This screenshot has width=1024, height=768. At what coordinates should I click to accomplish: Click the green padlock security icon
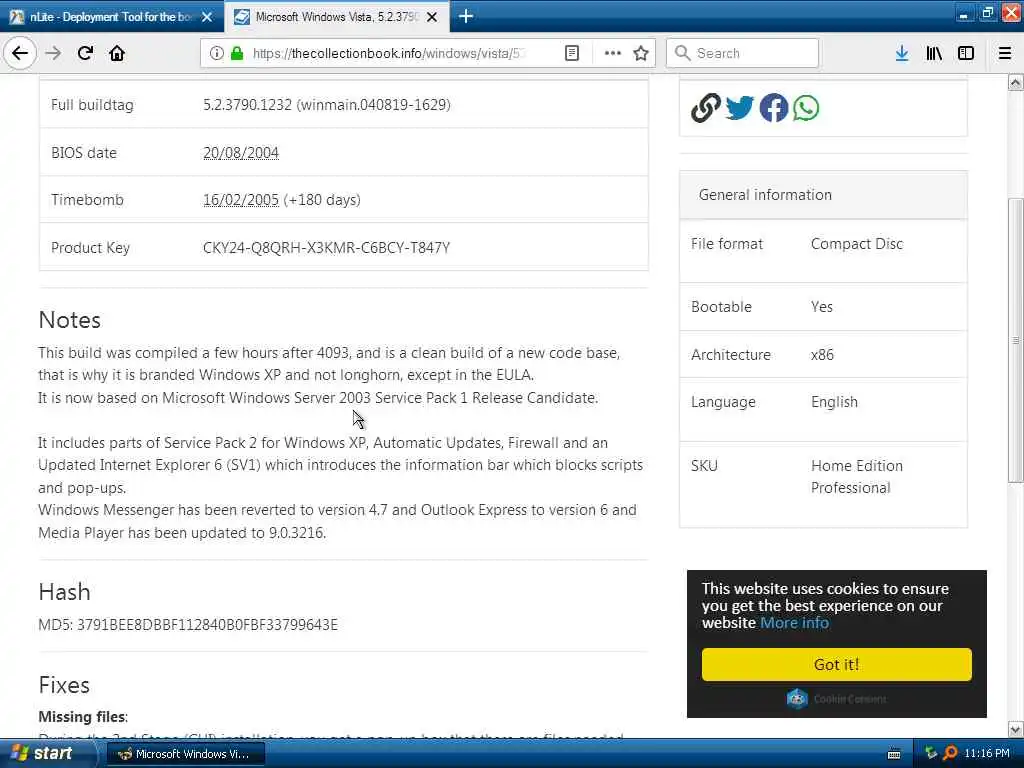tap(237, 53)
